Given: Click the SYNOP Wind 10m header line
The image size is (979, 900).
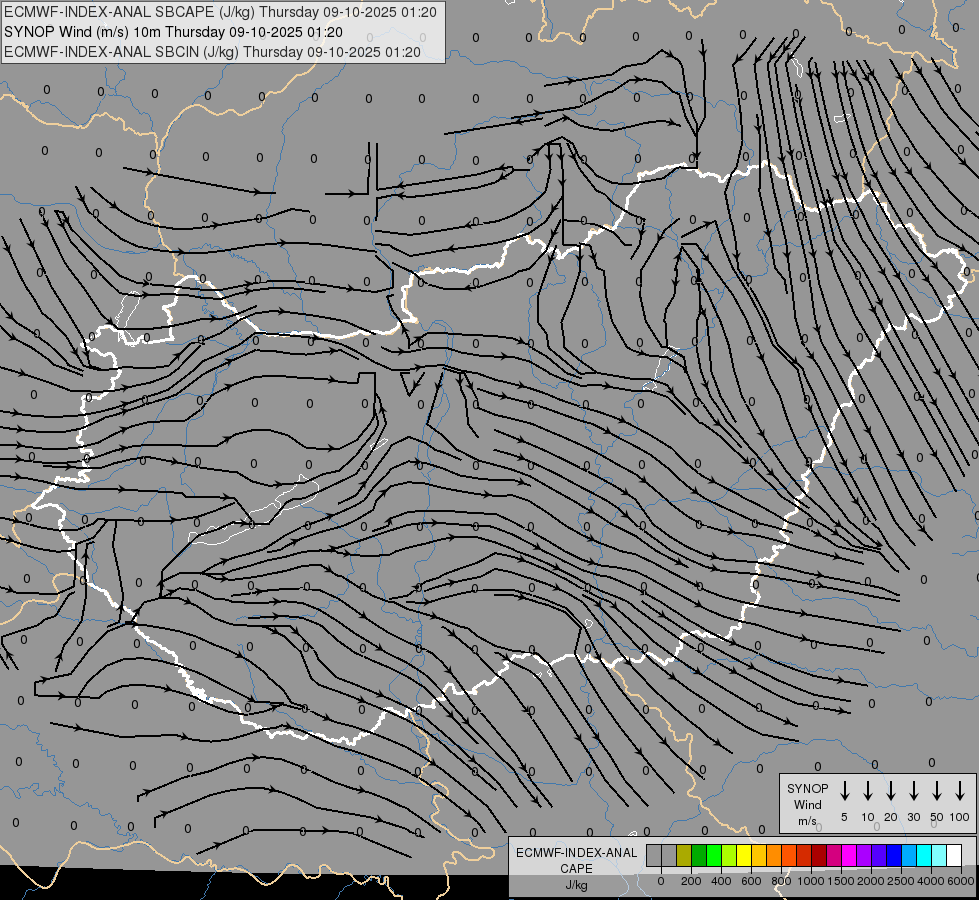Looking at the screenshot, I should tap(173, 32).
